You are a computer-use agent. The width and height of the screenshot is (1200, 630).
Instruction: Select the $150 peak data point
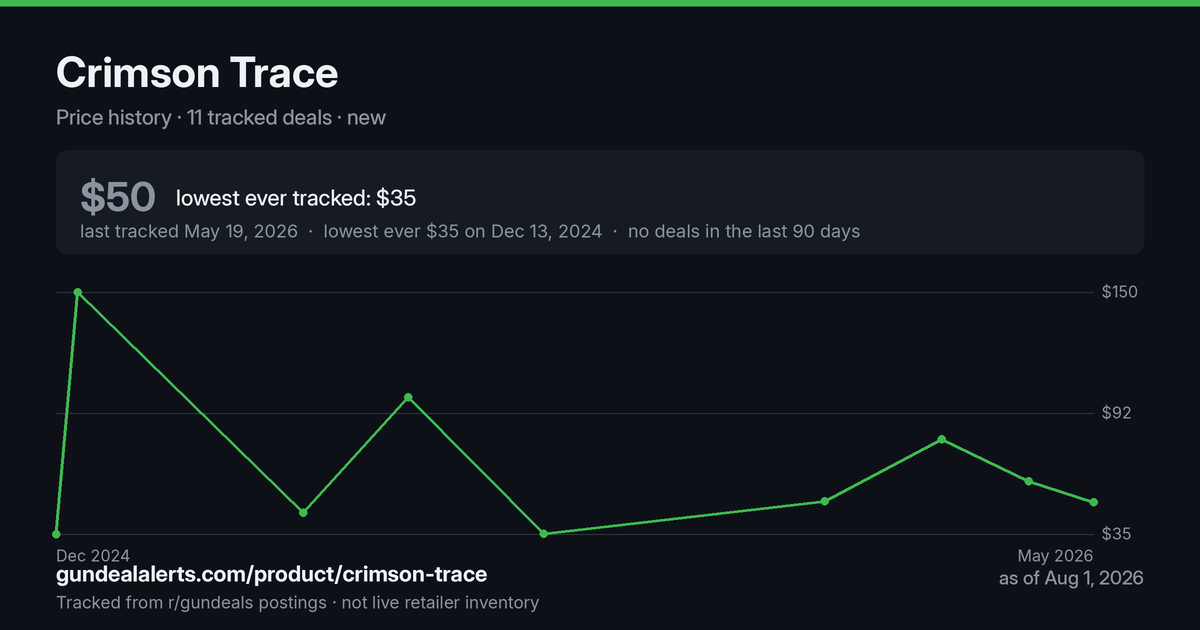point(78,292)
